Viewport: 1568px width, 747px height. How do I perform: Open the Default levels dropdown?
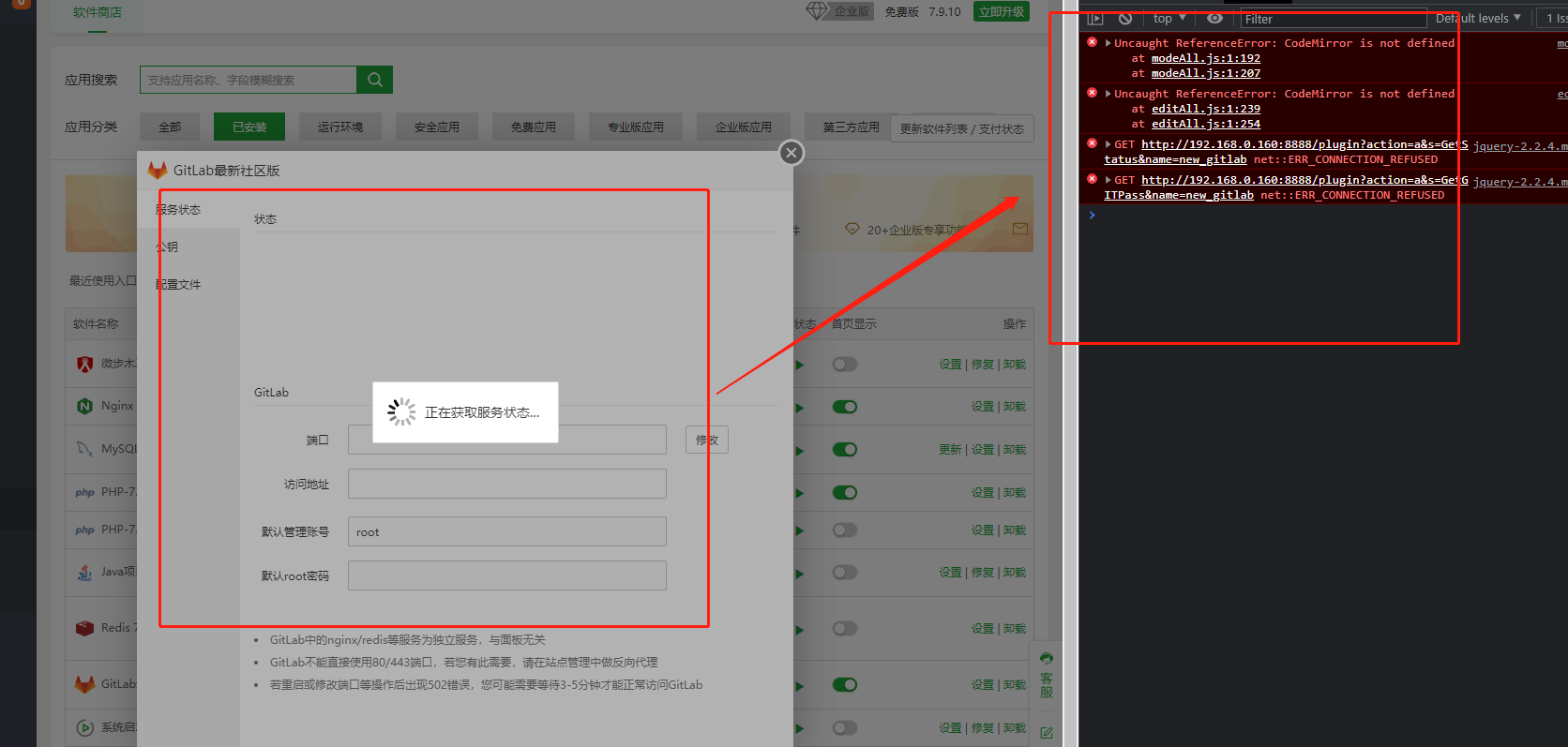(x=1478, y=18)
